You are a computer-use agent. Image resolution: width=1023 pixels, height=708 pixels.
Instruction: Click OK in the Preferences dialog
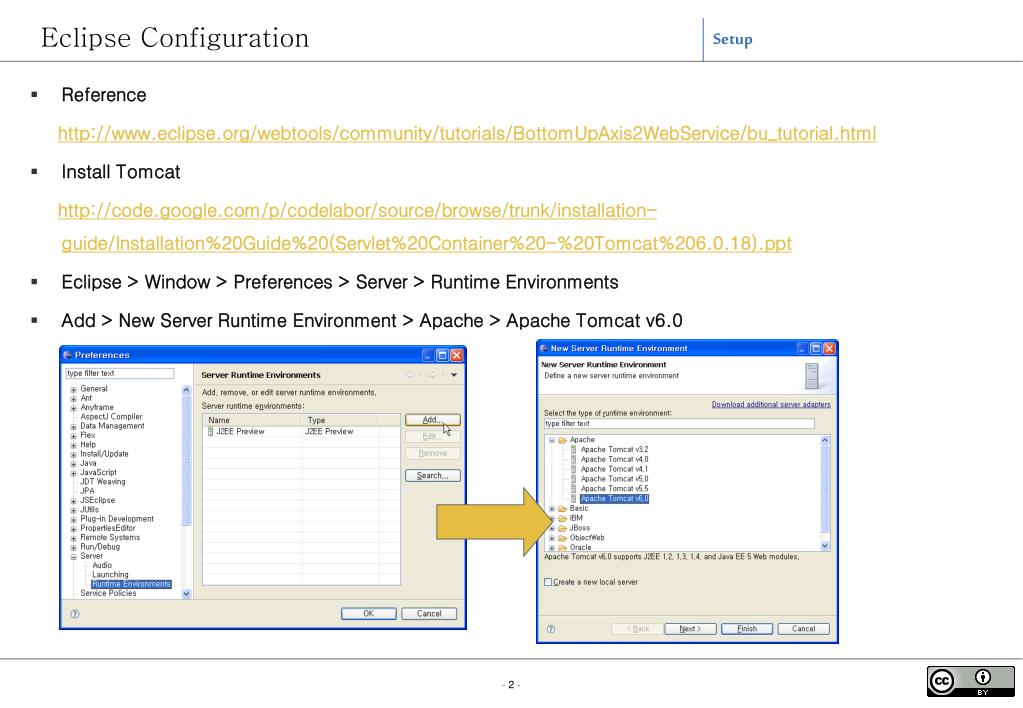tap(369, 614)
